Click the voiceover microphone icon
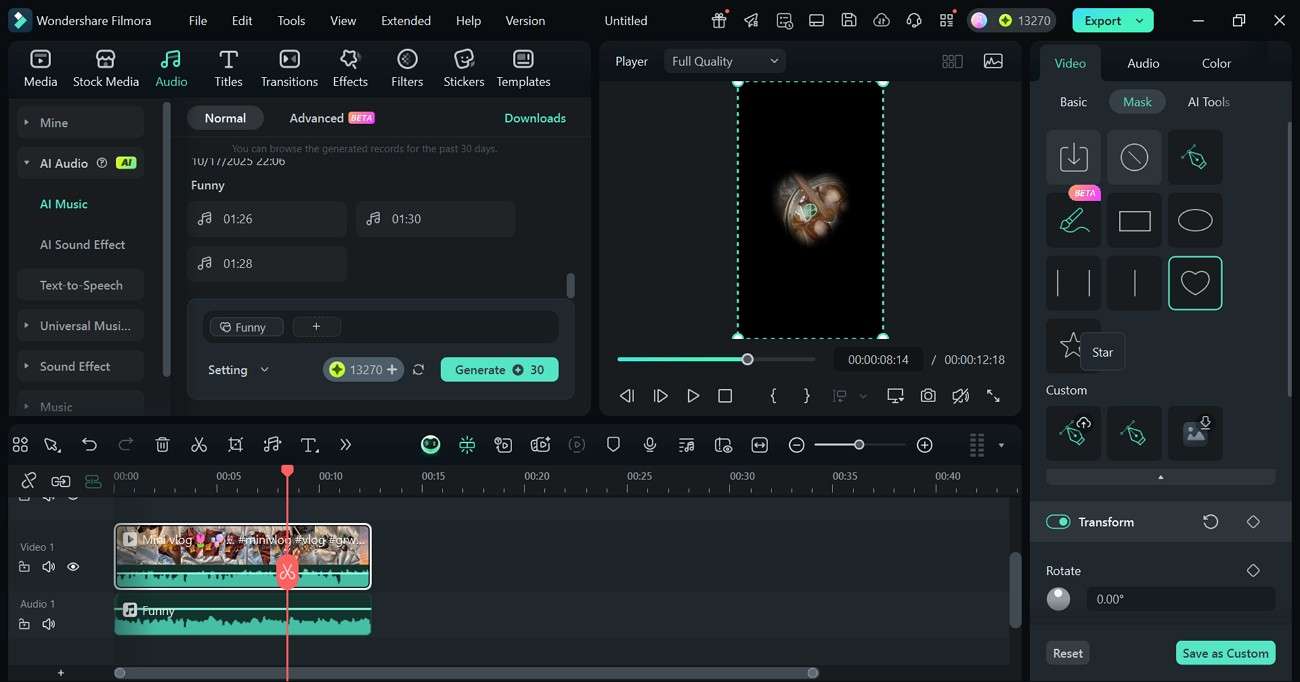The width and height of the screenshot is (1300, 682). click(650, 445)
